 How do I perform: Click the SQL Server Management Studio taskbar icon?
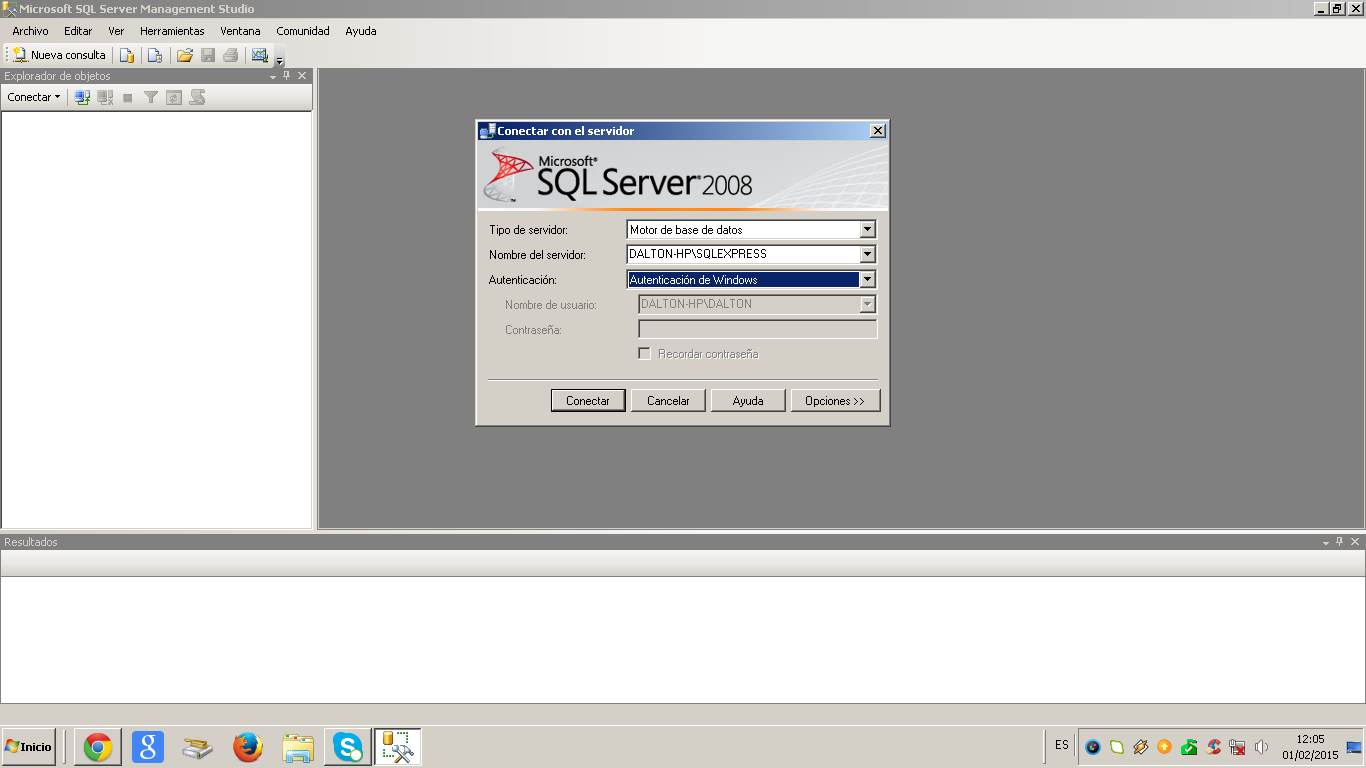point(398,747)
